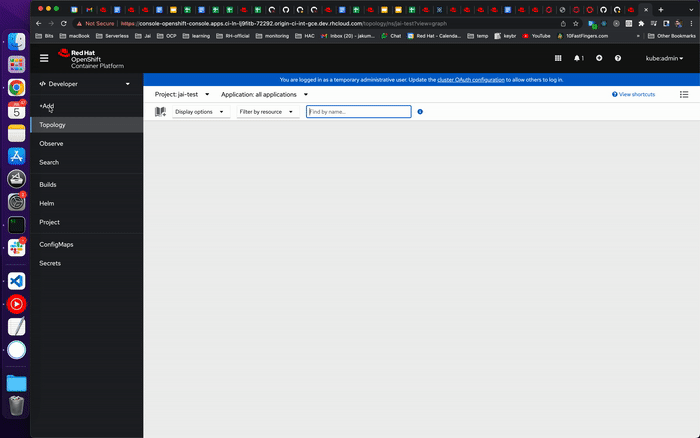Open the OCP bookmarks folder
Screen dimensions: 700x438
tap(167, 36)
